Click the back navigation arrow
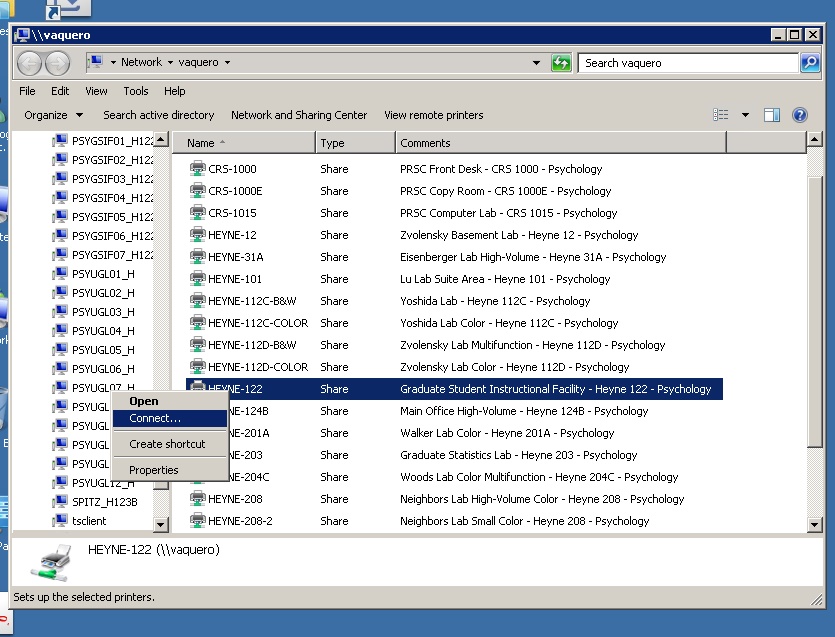The width and height of the screenshot is (835, 637). [x=30, y=63]
